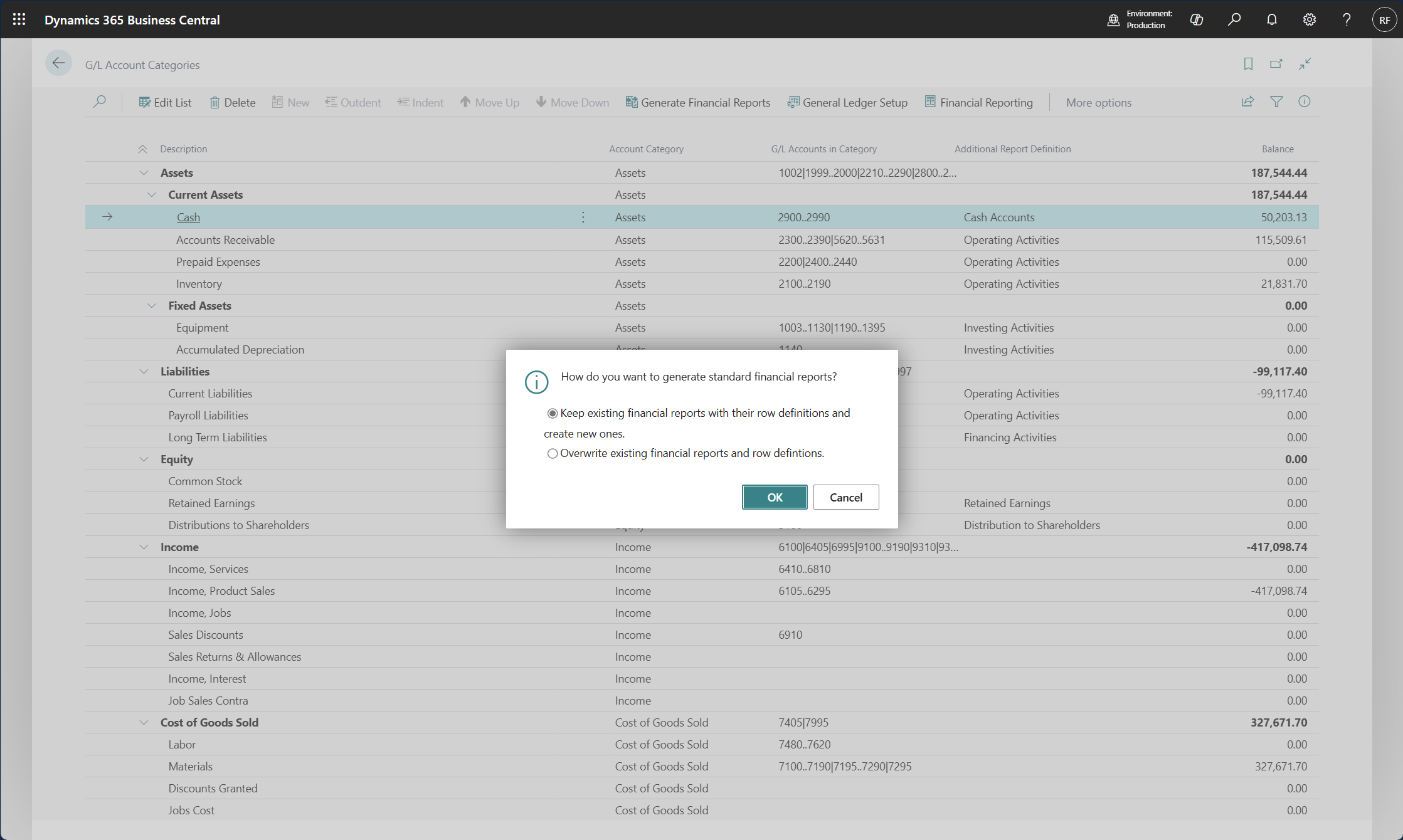Open General Ledger Setup
1403x840 pixels.
(x=847, y=102)
